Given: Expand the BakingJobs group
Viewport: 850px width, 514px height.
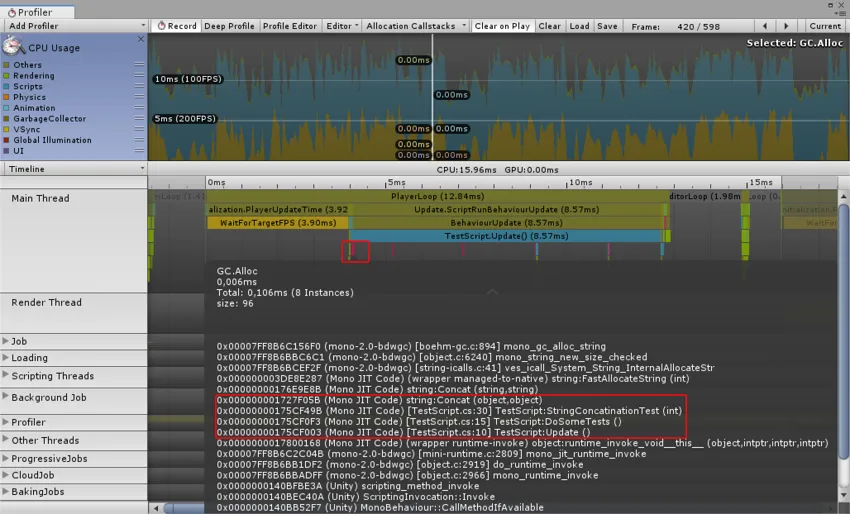Looking at the screenshot, I should click(x=5, y=491).
